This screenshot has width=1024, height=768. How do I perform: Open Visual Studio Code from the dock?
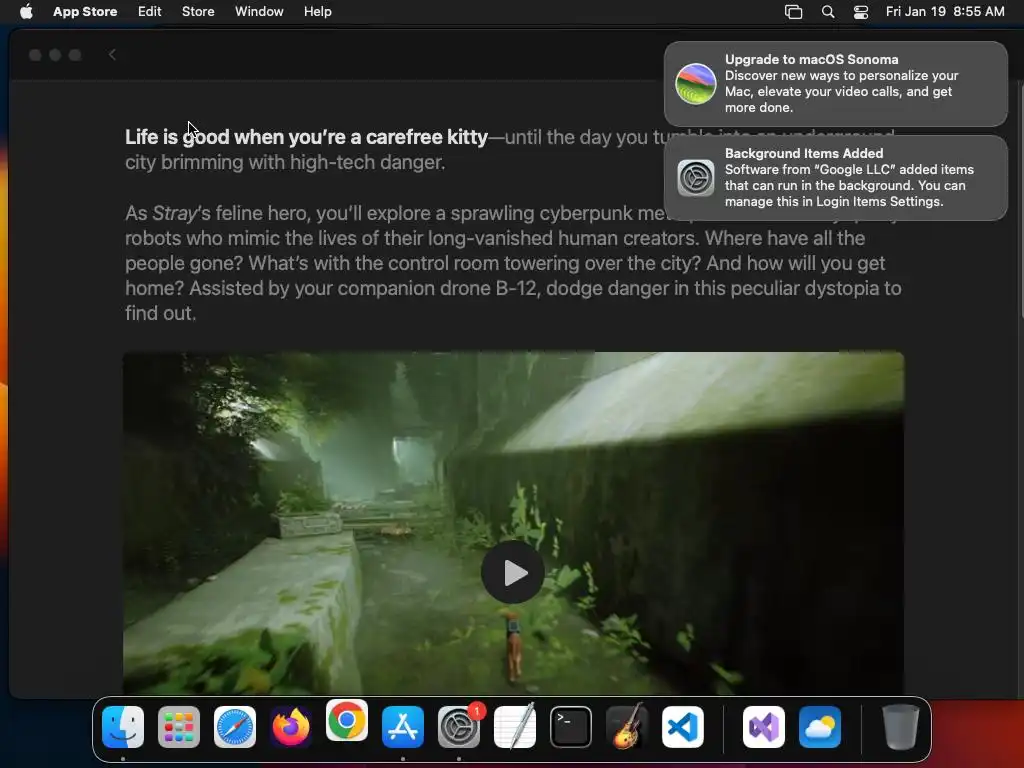coord(682,727)
